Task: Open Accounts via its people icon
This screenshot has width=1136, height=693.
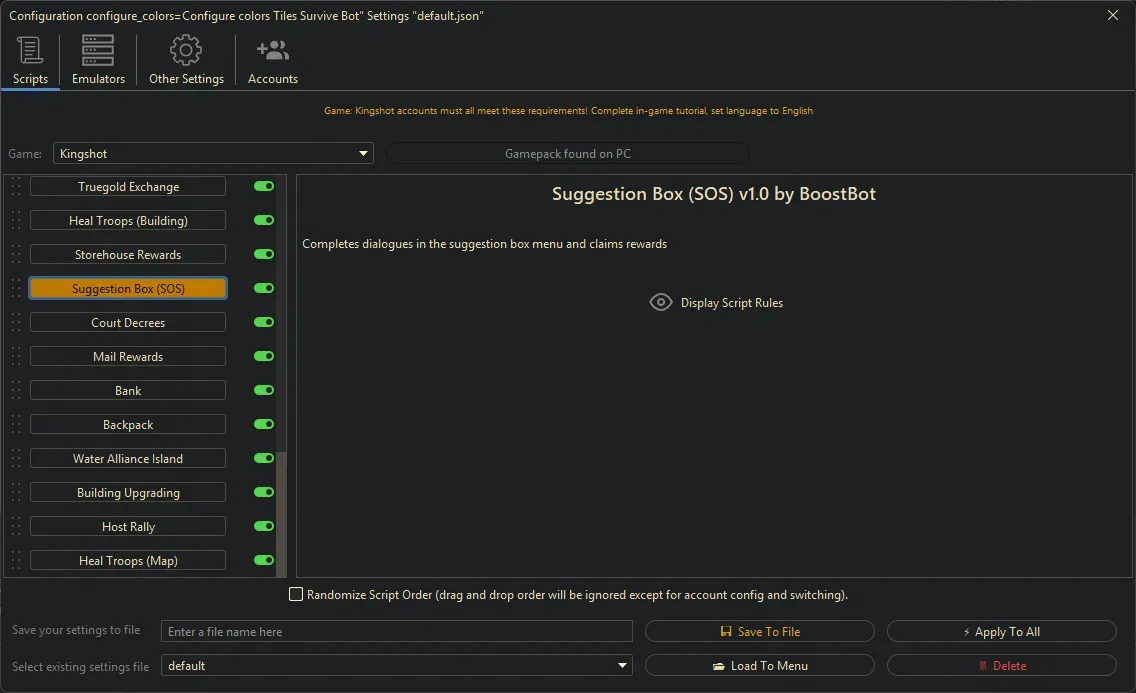Action: pyautogui.click(x=272, y=49)
